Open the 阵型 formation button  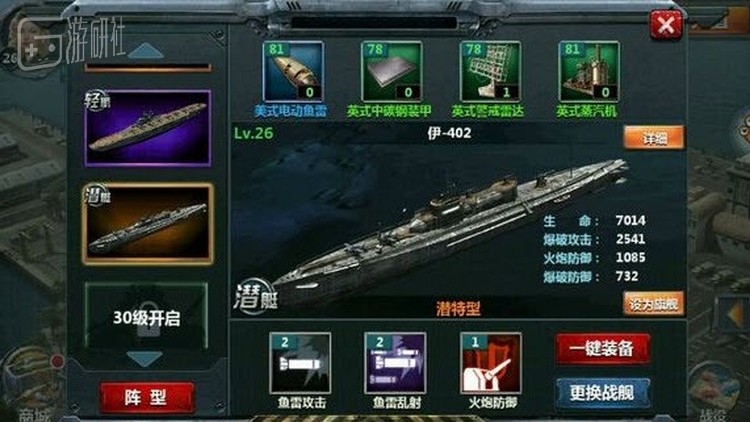[147, 397]
